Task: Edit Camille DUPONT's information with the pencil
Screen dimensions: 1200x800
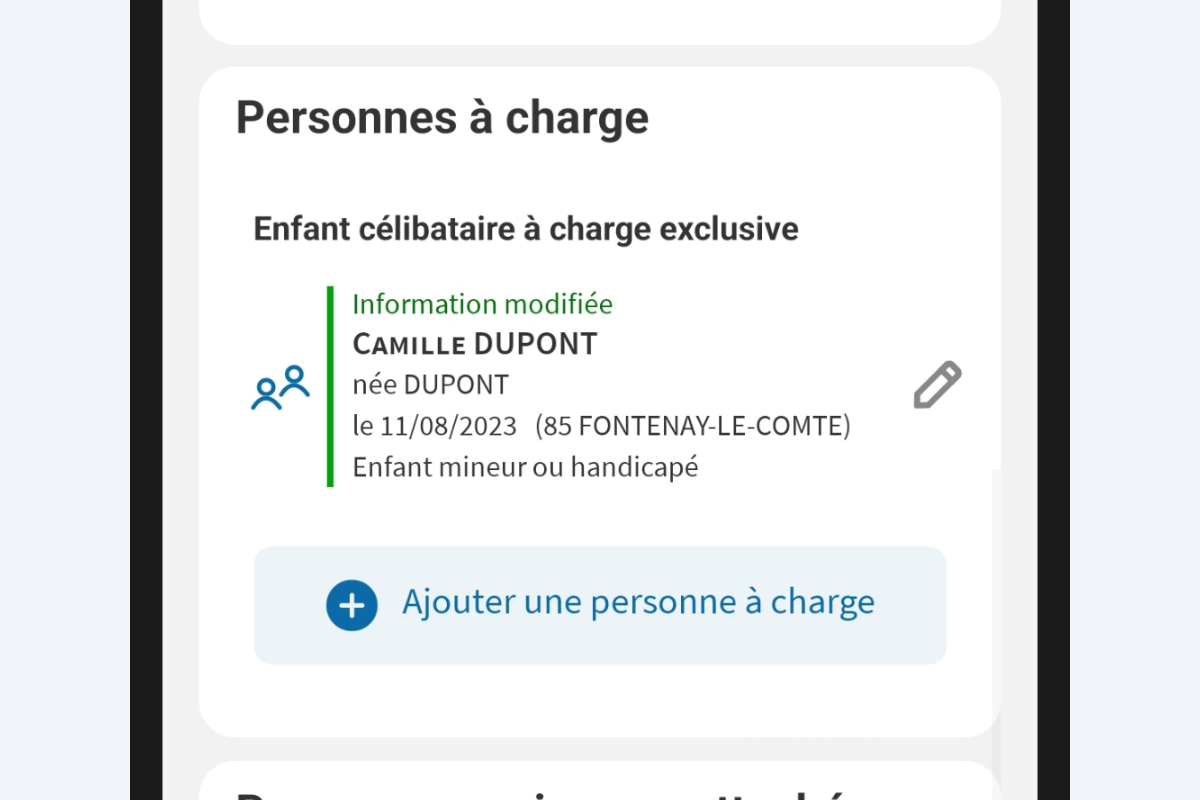Action: pyautogui.click(x=937, y=385)
